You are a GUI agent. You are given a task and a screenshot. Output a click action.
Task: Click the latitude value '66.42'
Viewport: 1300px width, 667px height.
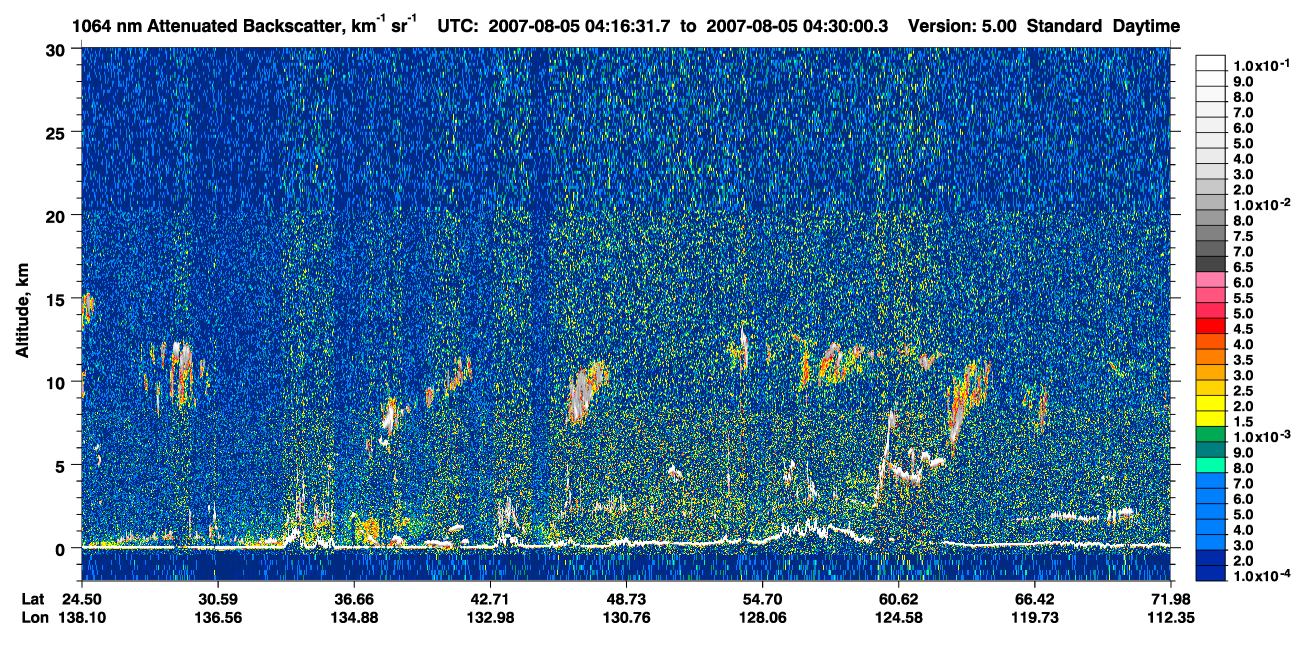pos(1035,599)
